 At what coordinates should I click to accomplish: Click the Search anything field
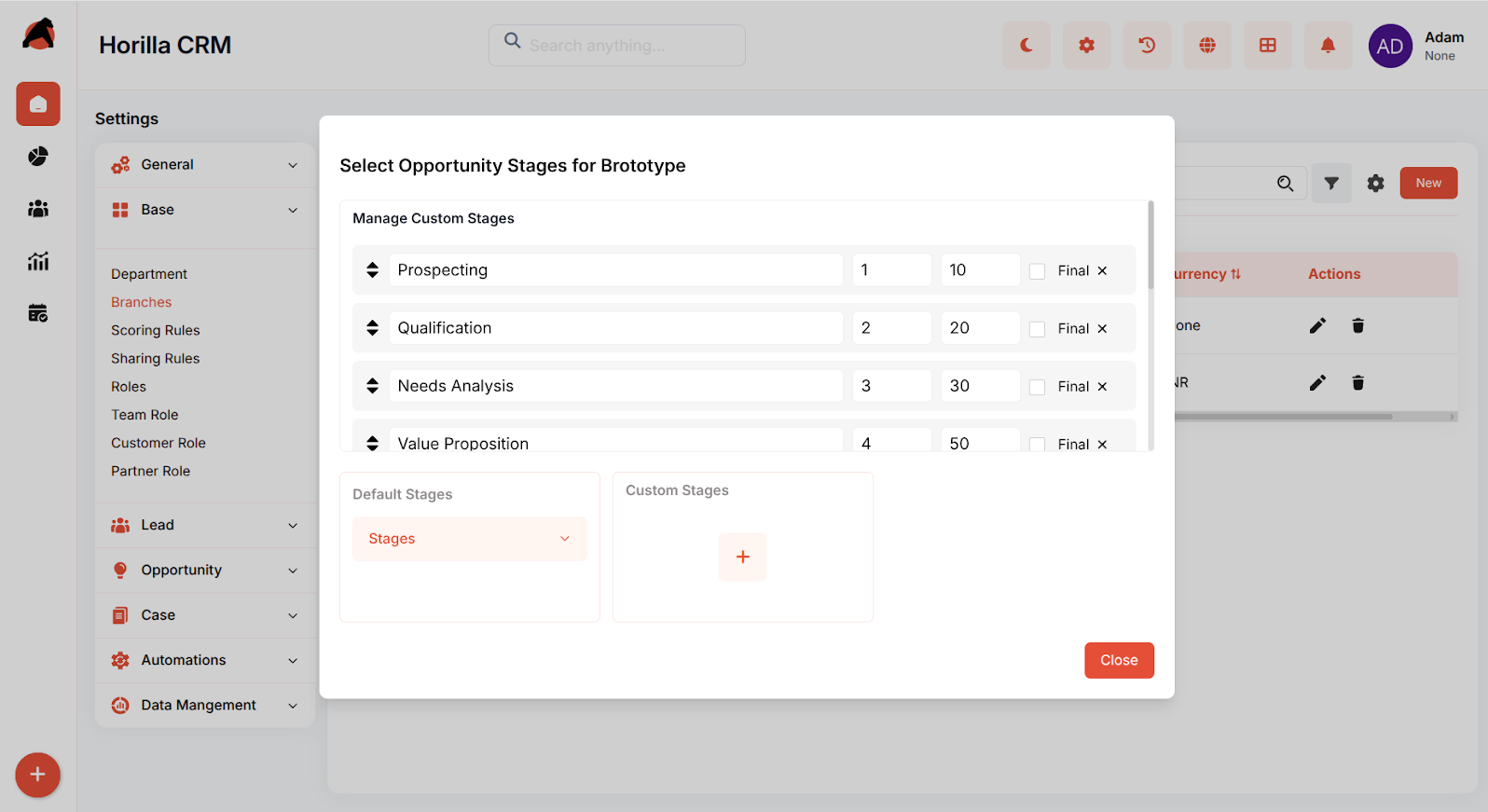(x=617, y=45)
